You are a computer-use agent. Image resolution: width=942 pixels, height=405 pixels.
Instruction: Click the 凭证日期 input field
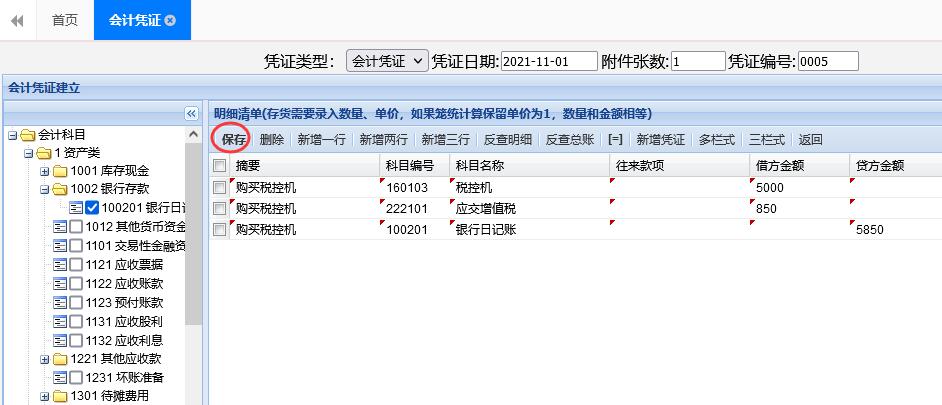pyautogui.click(x=548, y=61)
